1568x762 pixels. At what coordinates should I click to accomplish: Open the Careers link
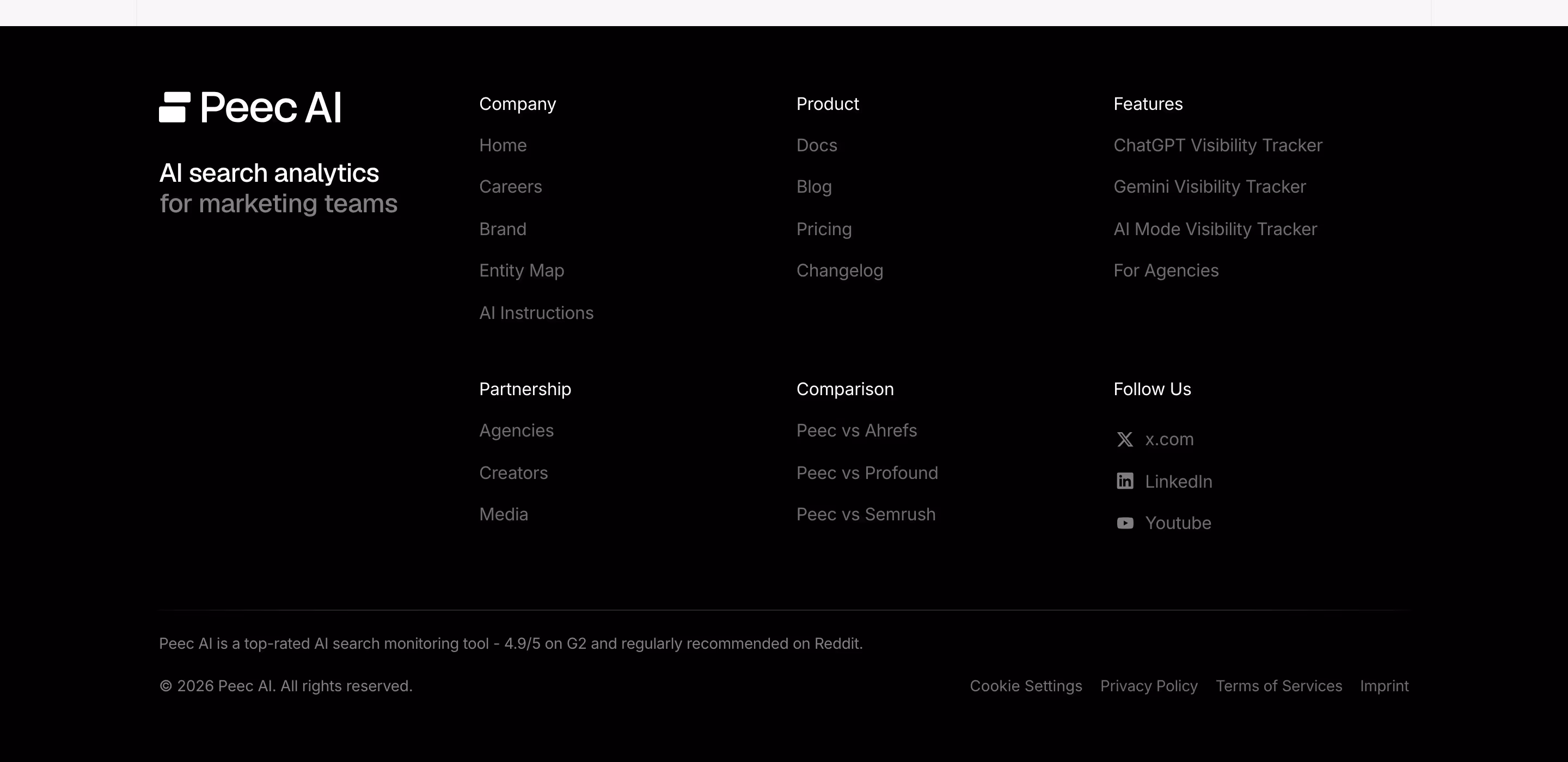pos(510,187)
